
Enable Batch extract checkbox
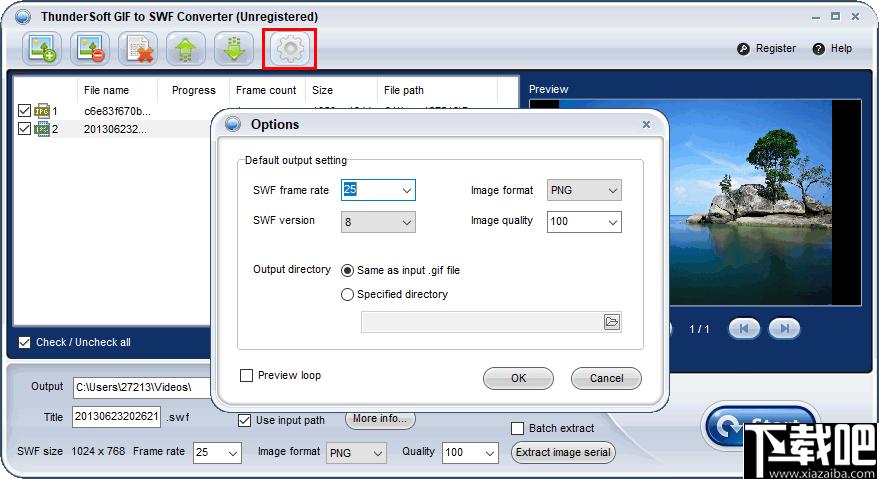517,429
